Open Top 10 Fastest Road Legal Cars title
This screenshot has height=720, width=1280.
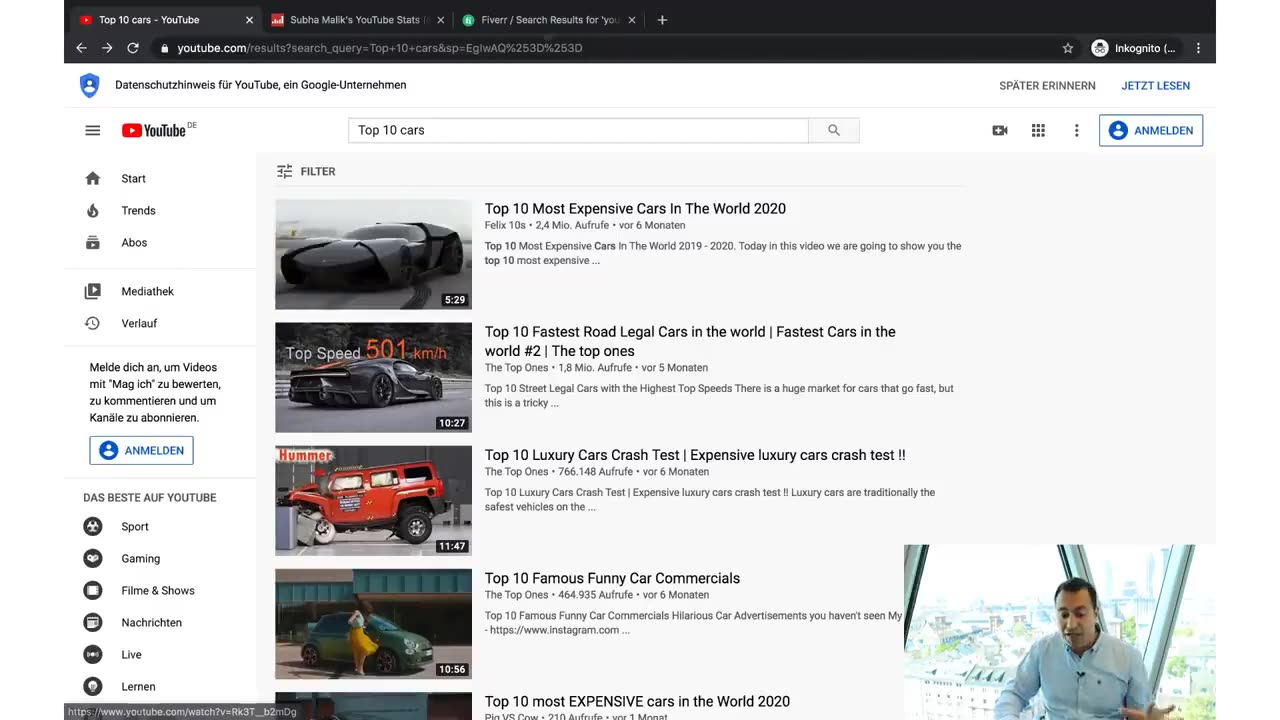tap(690, 341)
